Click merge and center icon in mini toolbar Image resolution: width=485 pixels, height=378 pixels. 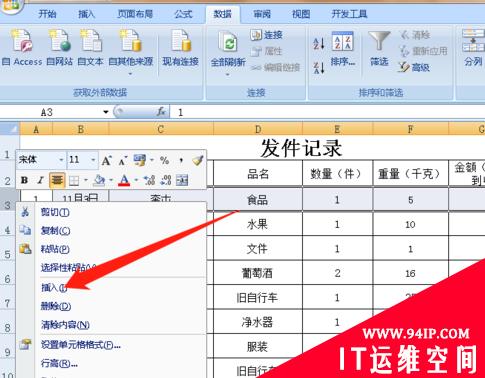182,180
